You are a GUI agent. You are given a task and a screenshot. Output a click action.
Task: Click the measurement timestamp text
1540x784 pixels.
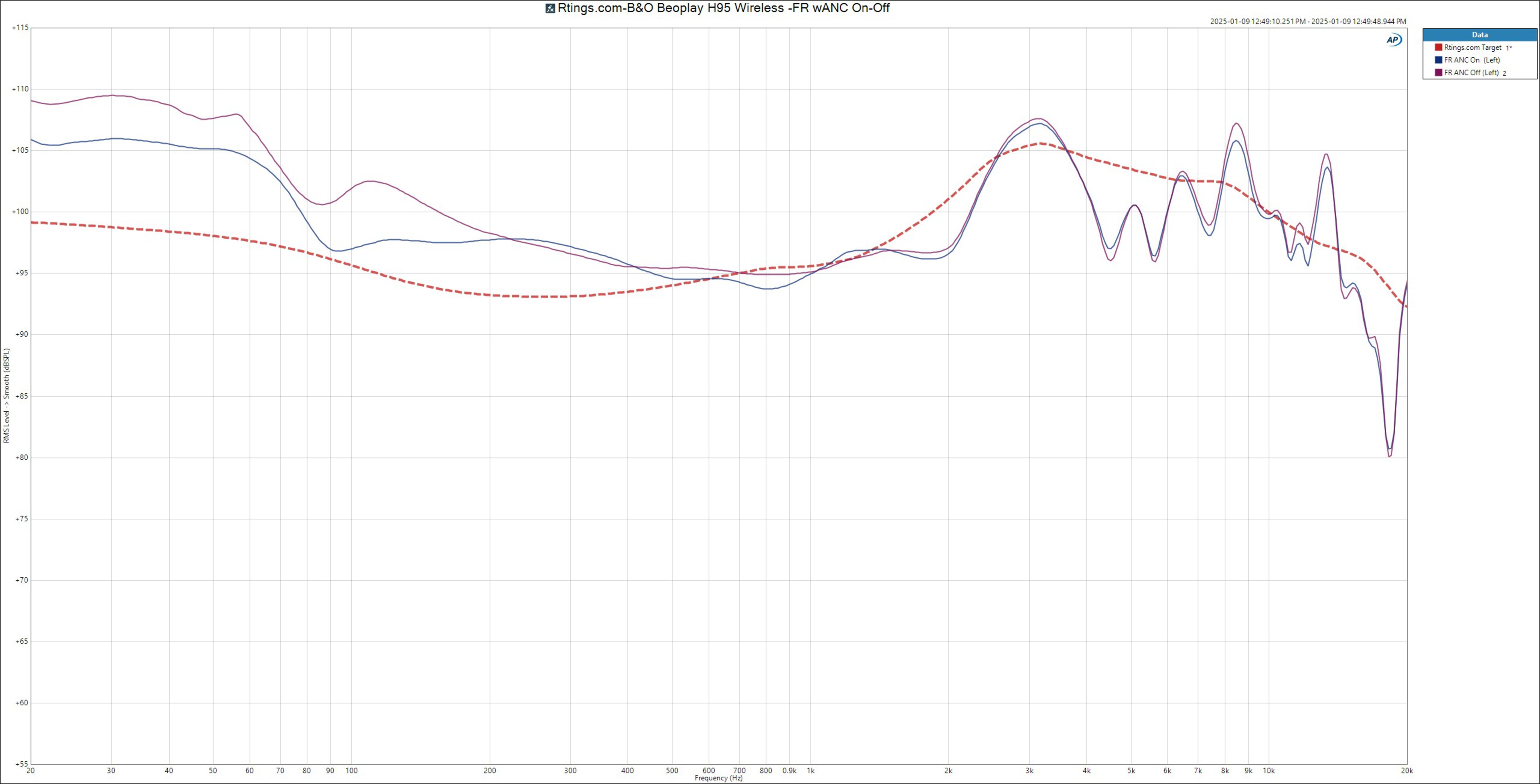point(1307,22)
